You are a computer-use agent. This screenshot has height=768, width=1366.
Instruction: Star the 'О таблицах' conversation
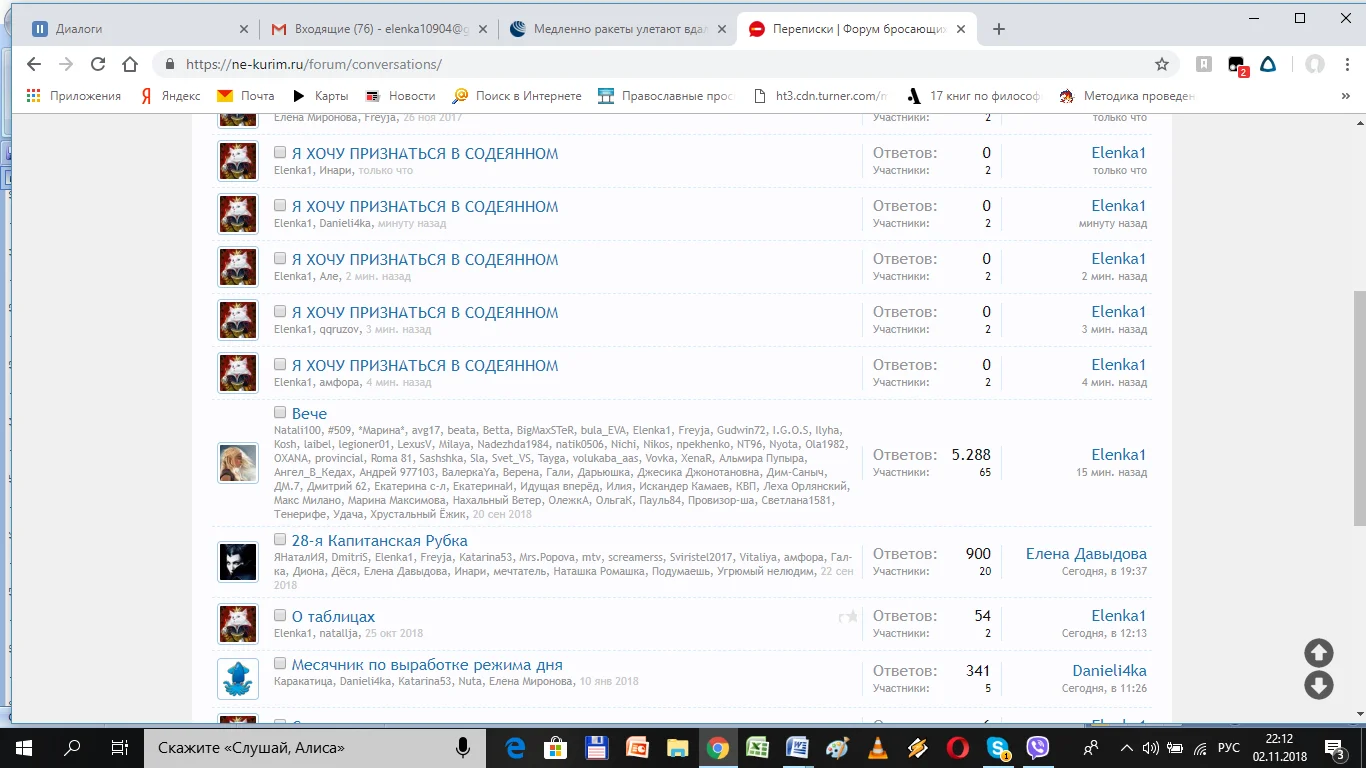point(852,617)
